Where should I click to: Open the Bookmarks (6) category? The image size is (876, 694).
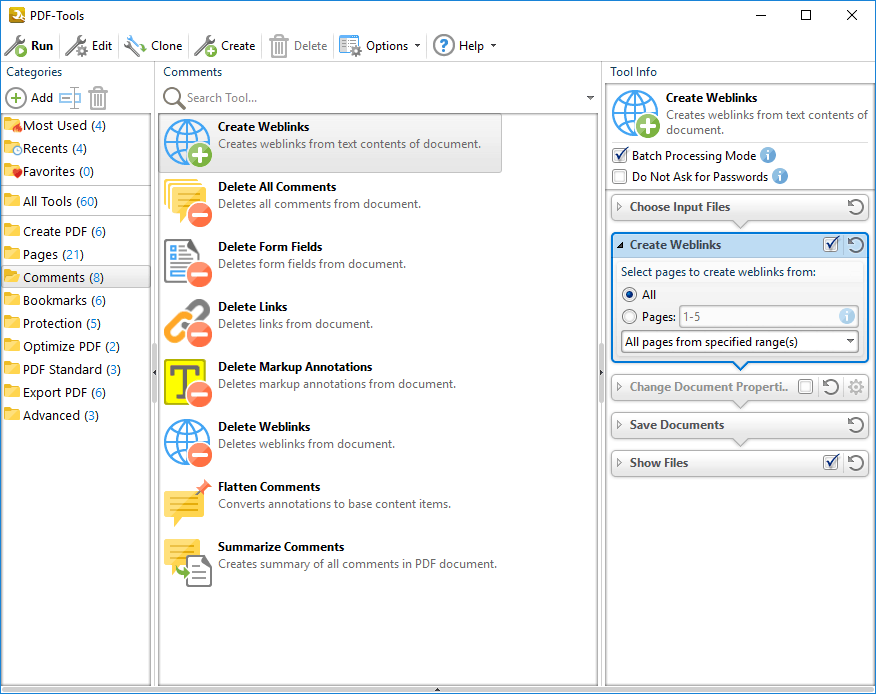(76, 301)
